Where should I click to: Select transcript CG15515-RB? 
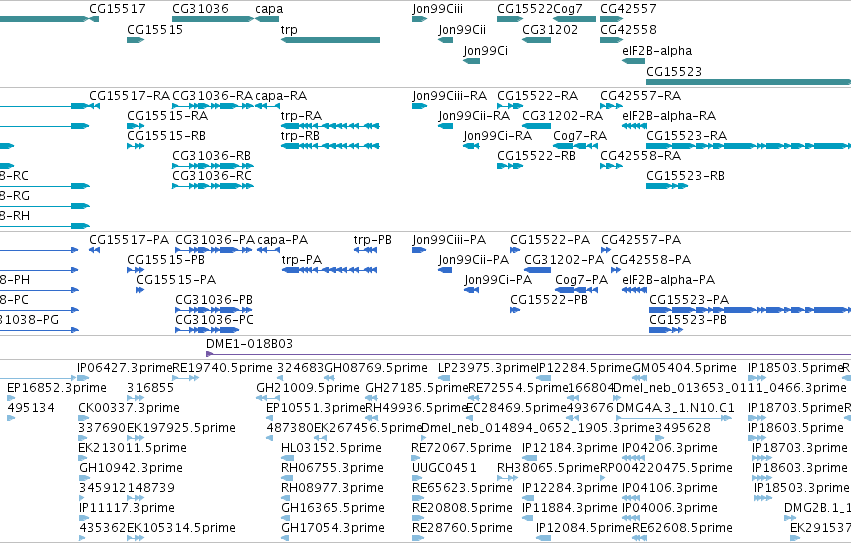(x=136, y=146)
